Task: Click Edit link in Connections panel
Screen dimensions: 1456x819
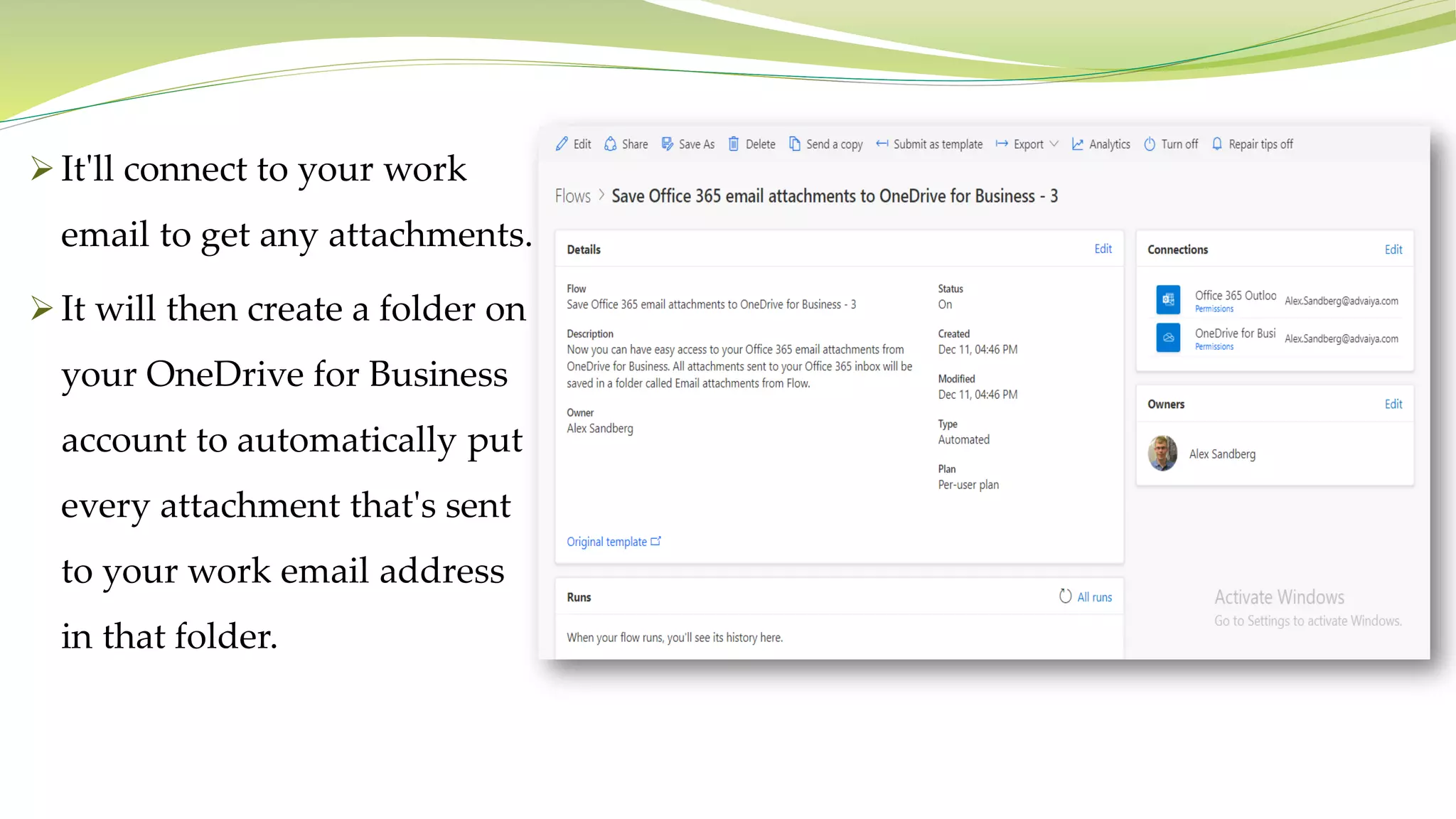Action: [1393, 250]
